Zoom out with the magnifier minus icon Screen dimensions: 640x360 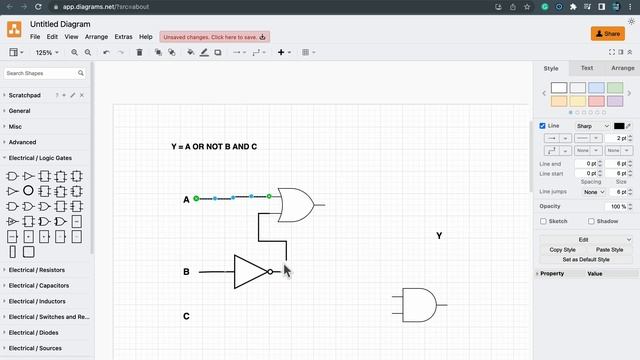[88, 52]
